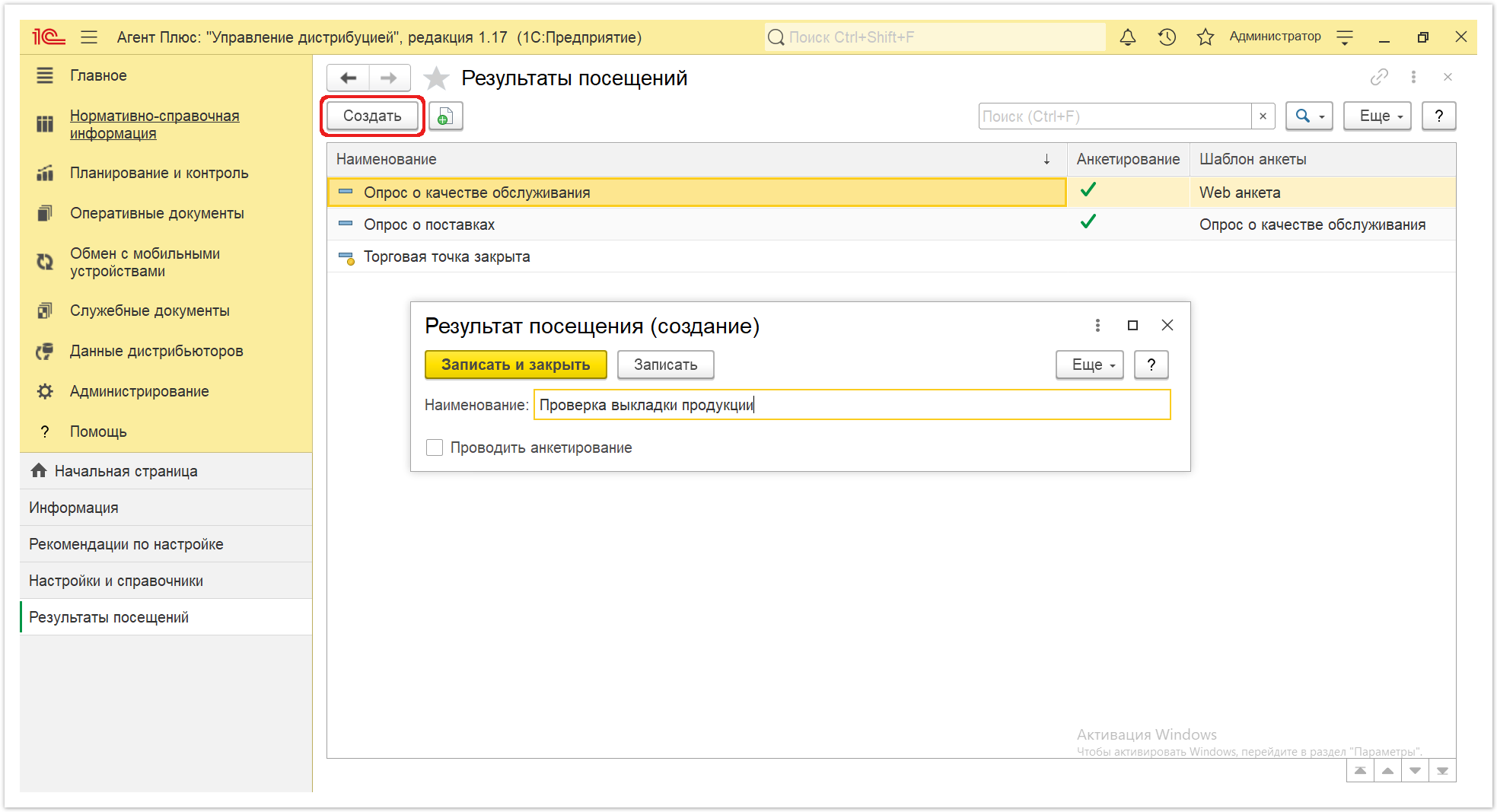Navigate back with the left arrow
The width and height of the screenshot is (1497, 812).
coord(349,78)
